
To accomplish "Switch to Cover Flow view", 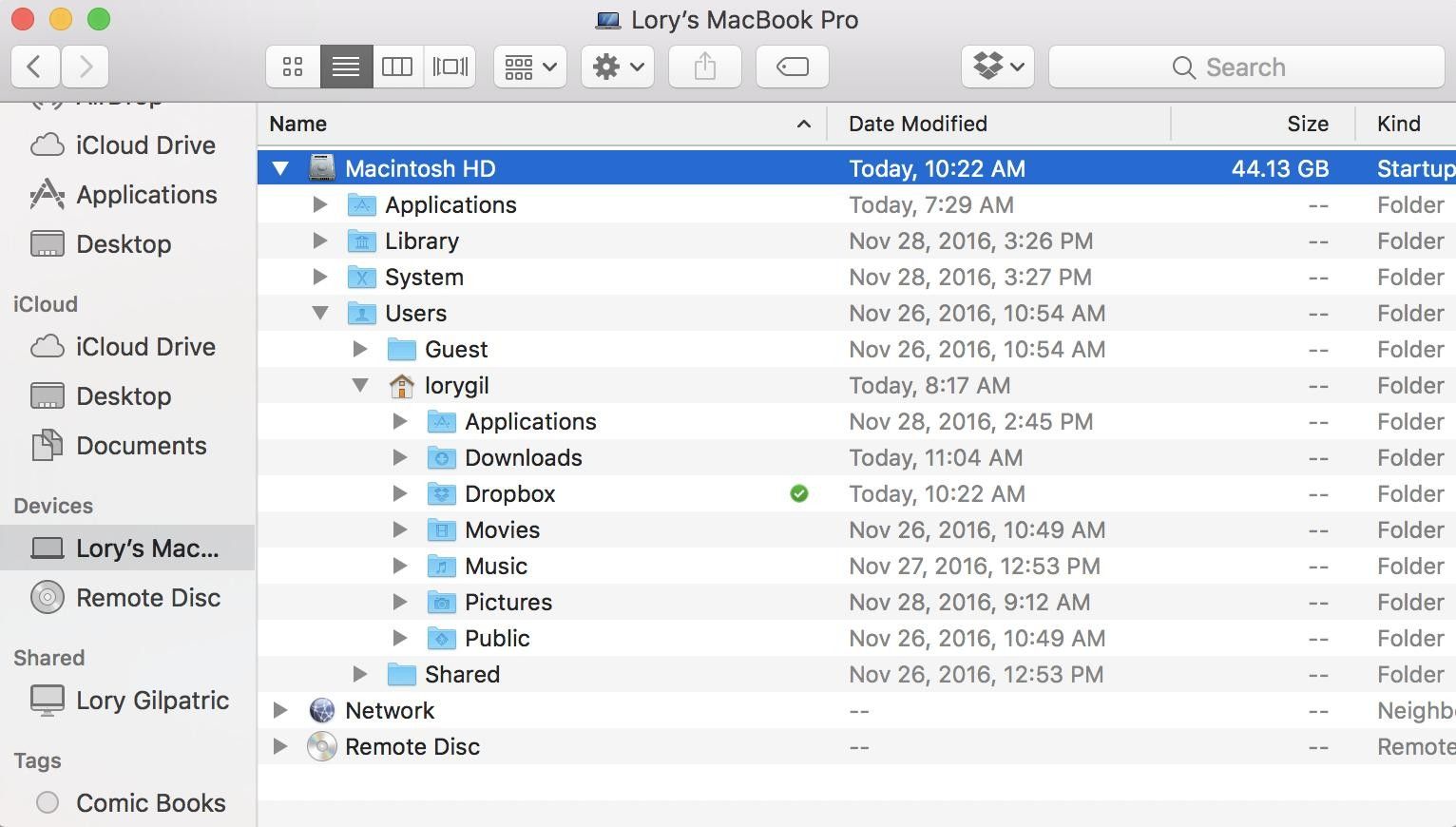I will pyautogui.click(x=450, y=67).
